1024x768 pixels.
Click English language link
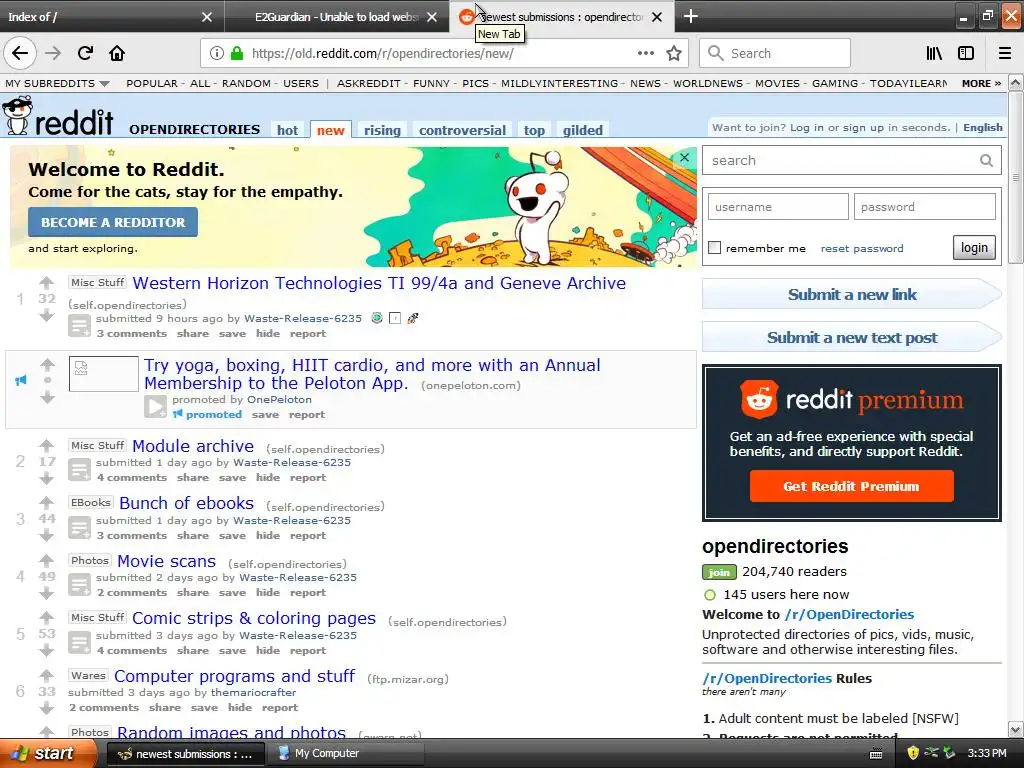[983, 127]
